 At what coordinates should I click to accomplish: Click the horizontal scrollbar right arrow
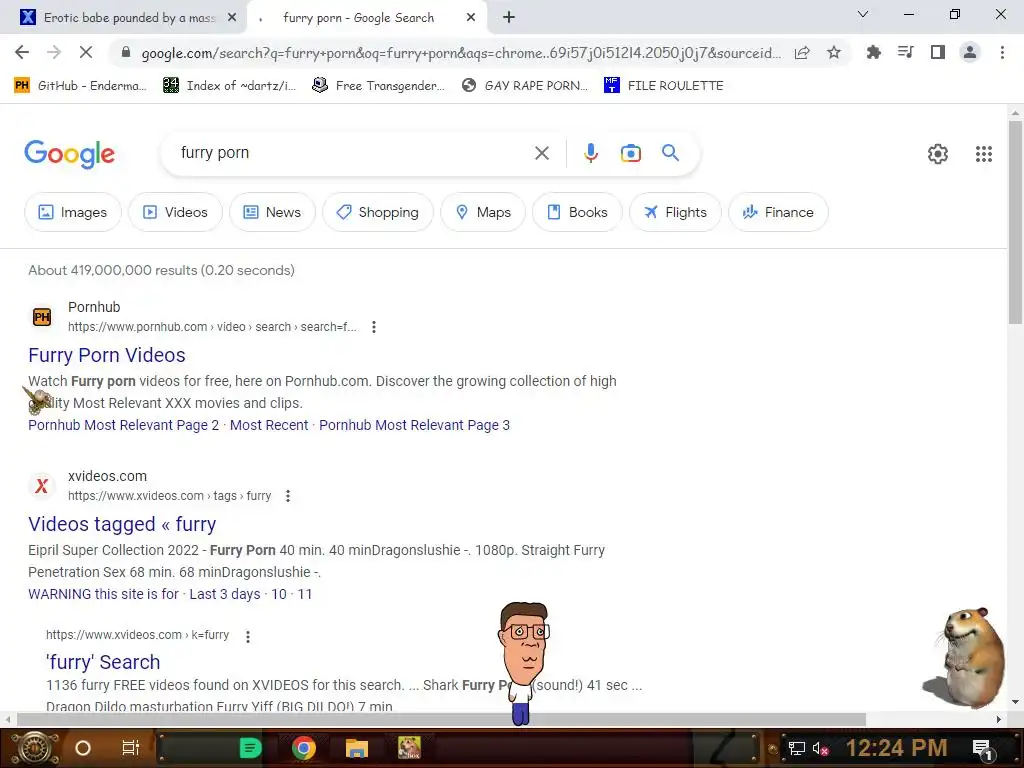[999, 719]
